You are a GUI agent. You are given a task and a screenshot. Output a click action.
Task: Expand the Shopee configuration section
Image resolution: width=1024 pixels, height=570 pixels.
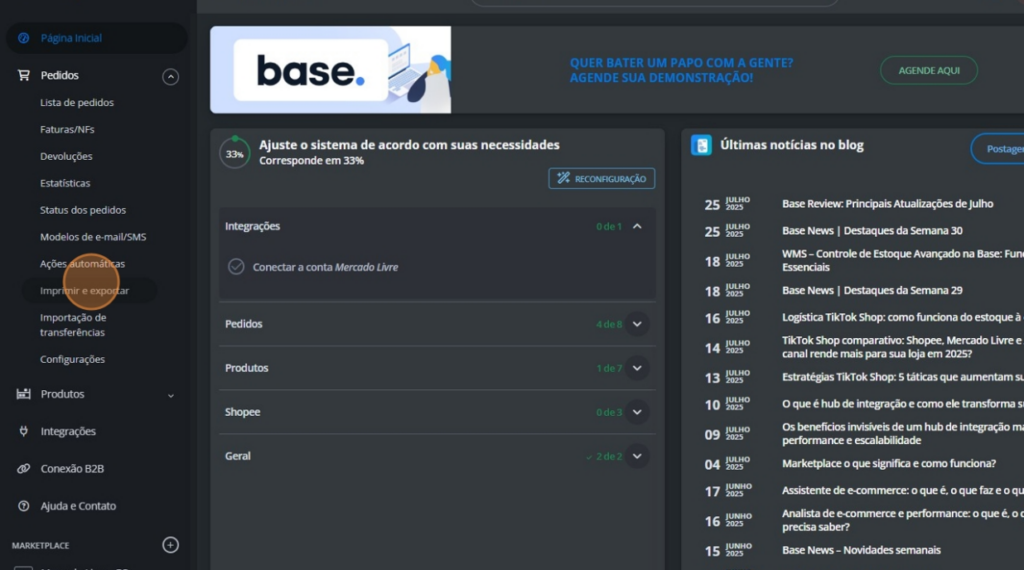click(637, 412)
